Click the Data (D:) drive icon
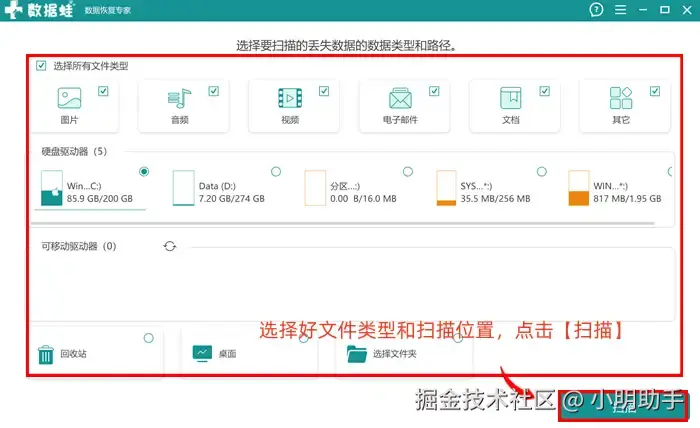 (183, 188)
